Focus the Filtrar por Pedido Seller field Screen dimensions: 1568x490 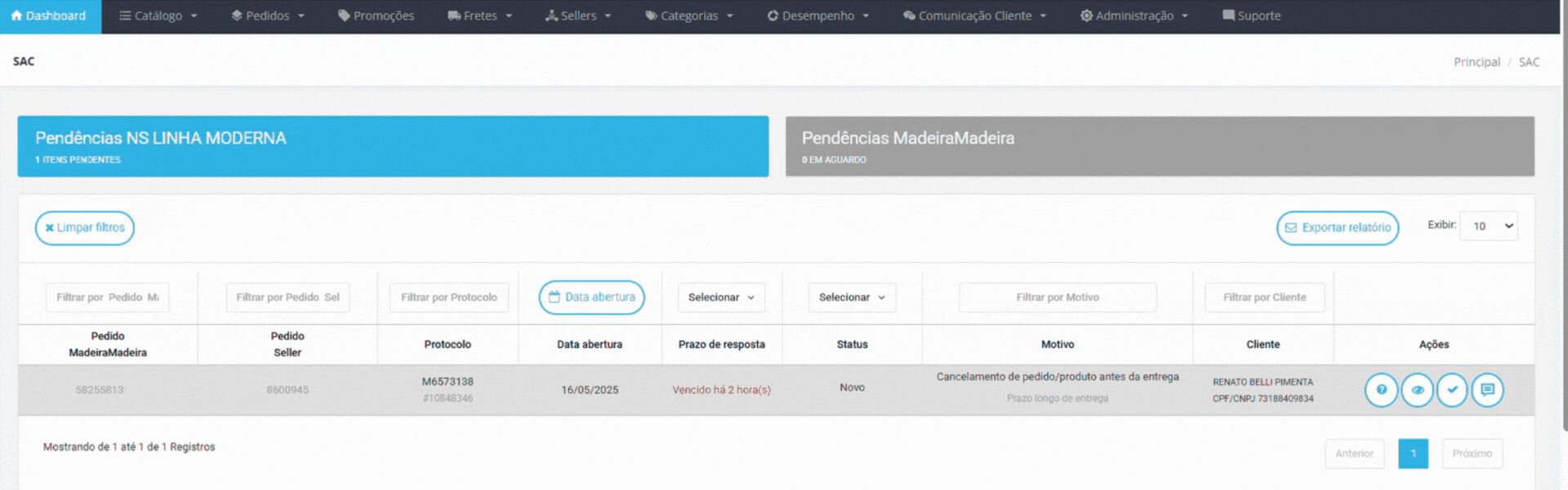[287, 297]
